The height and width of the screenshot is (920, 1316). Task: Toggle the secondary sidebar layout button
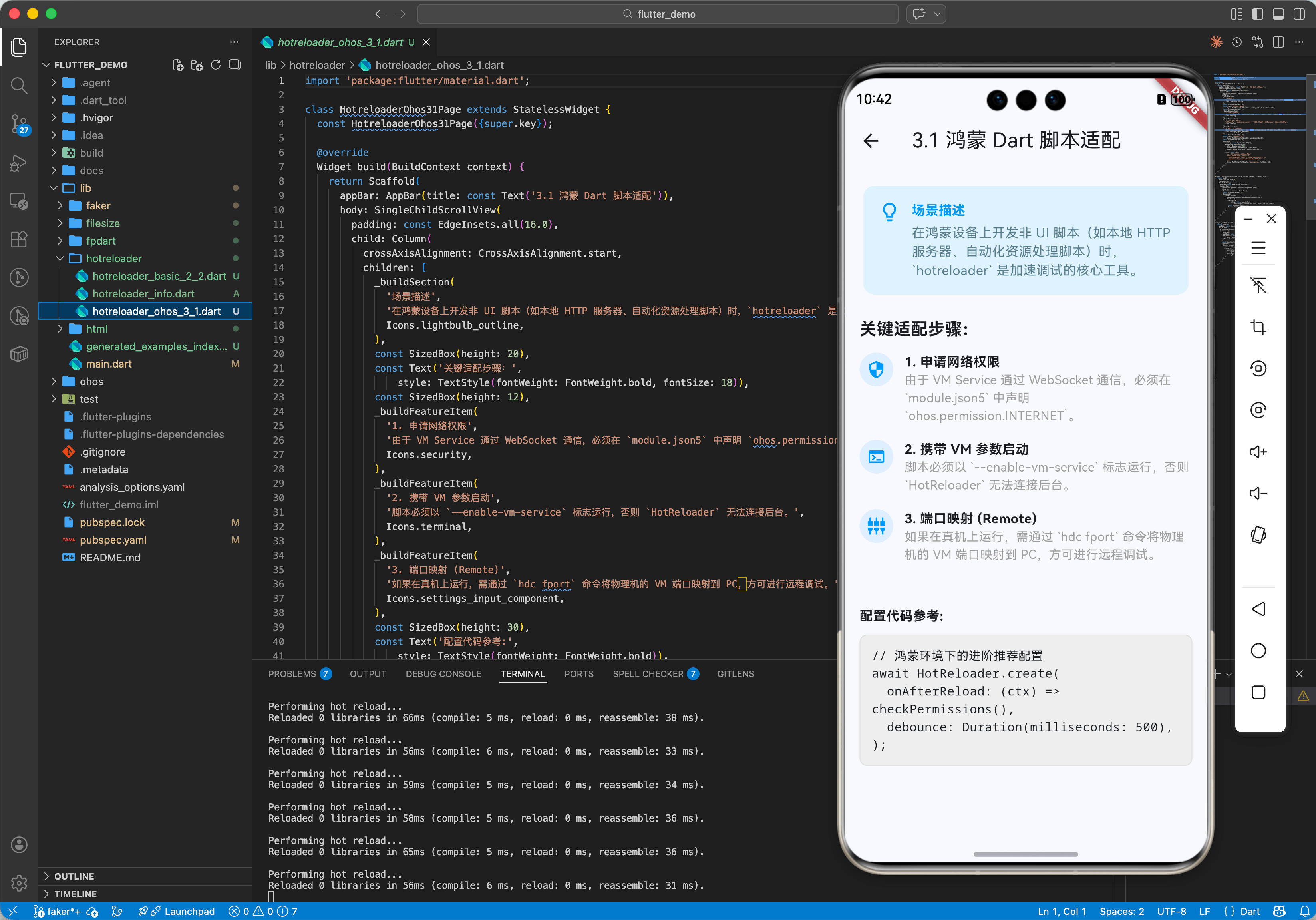(1299, 14)
